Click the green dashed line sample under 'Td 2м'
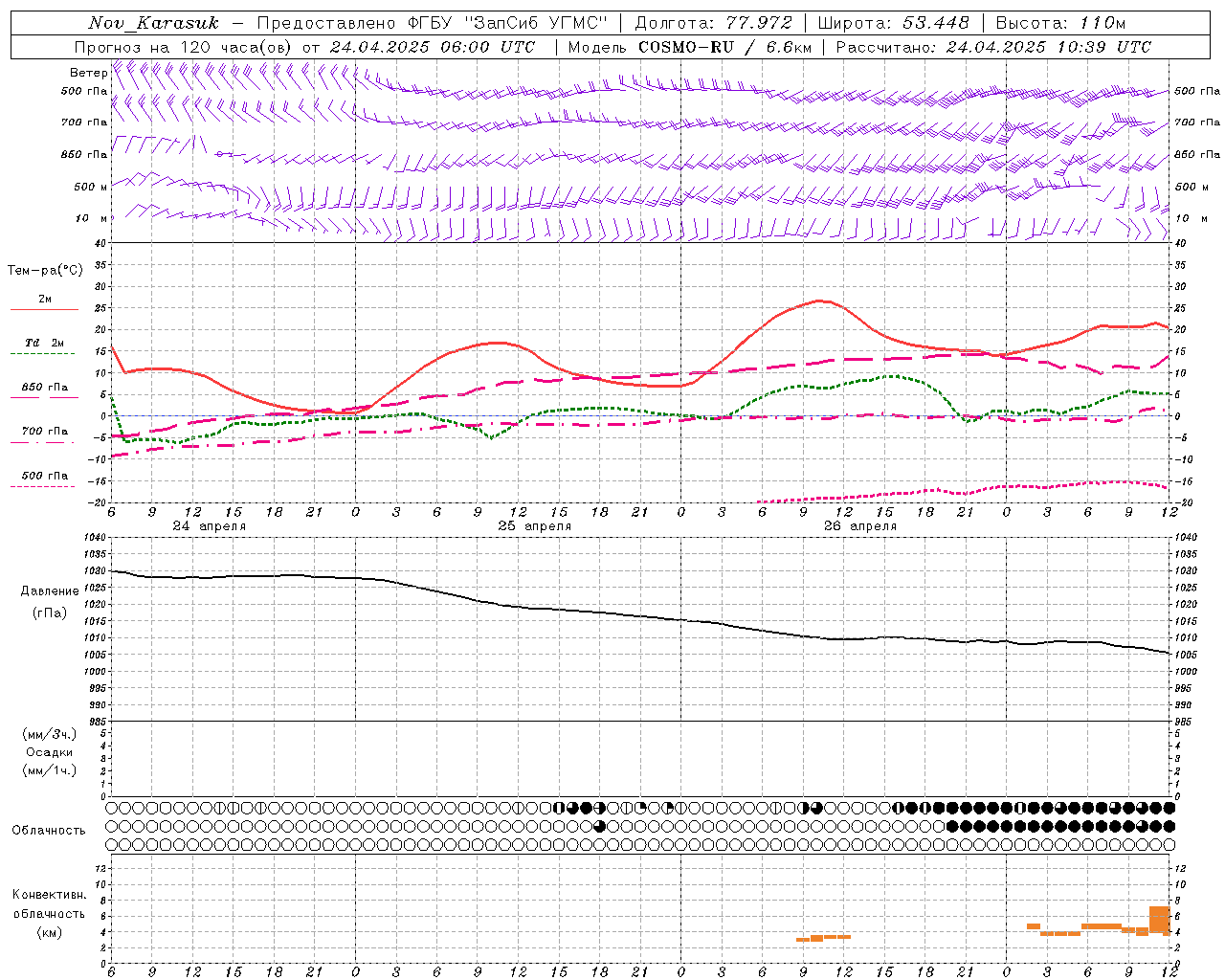The height and width of the screenshot is (980, 1225). pyautogui.click(x=43, y=354)
